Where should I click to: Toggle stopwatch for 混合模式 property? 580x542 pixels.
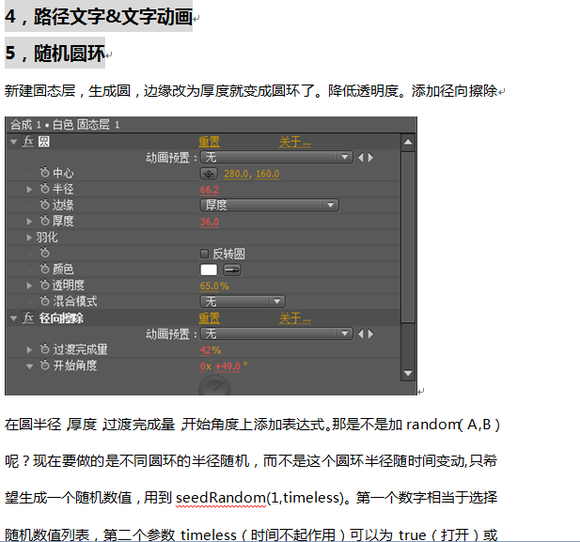coord(44,301)
